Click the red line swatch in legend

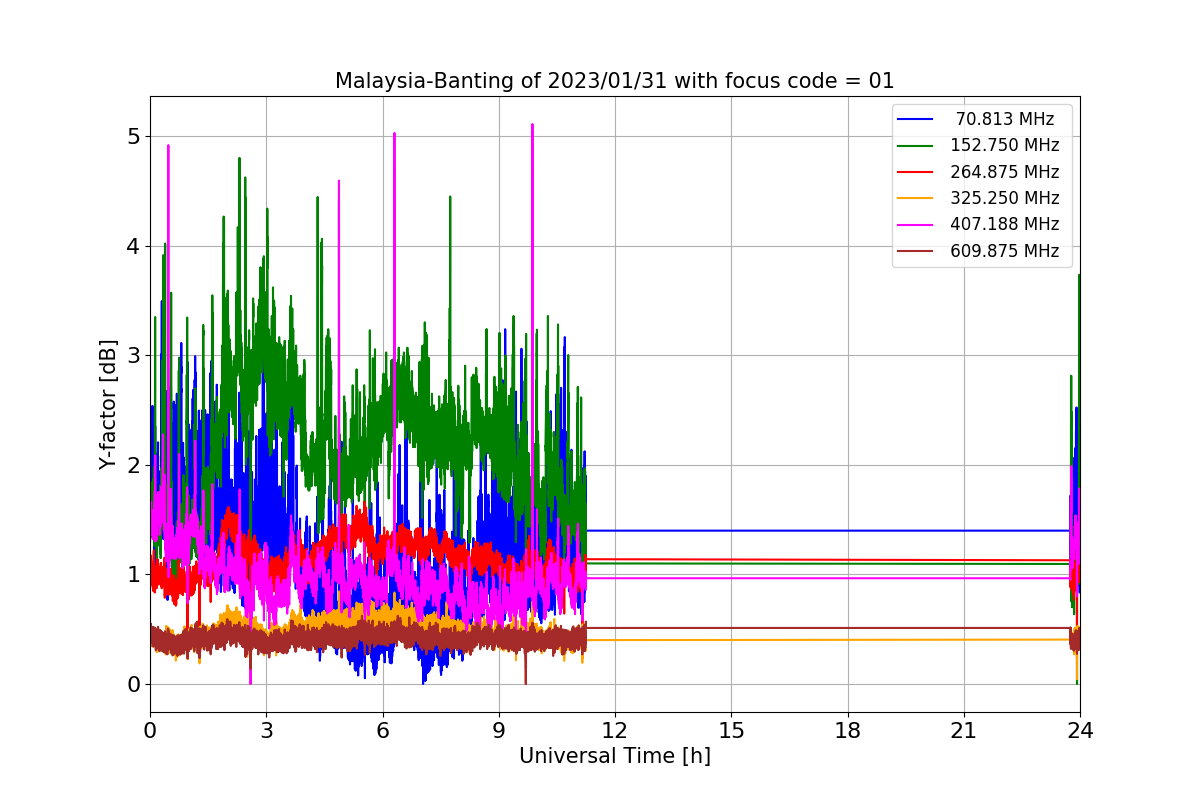[915, 172]
